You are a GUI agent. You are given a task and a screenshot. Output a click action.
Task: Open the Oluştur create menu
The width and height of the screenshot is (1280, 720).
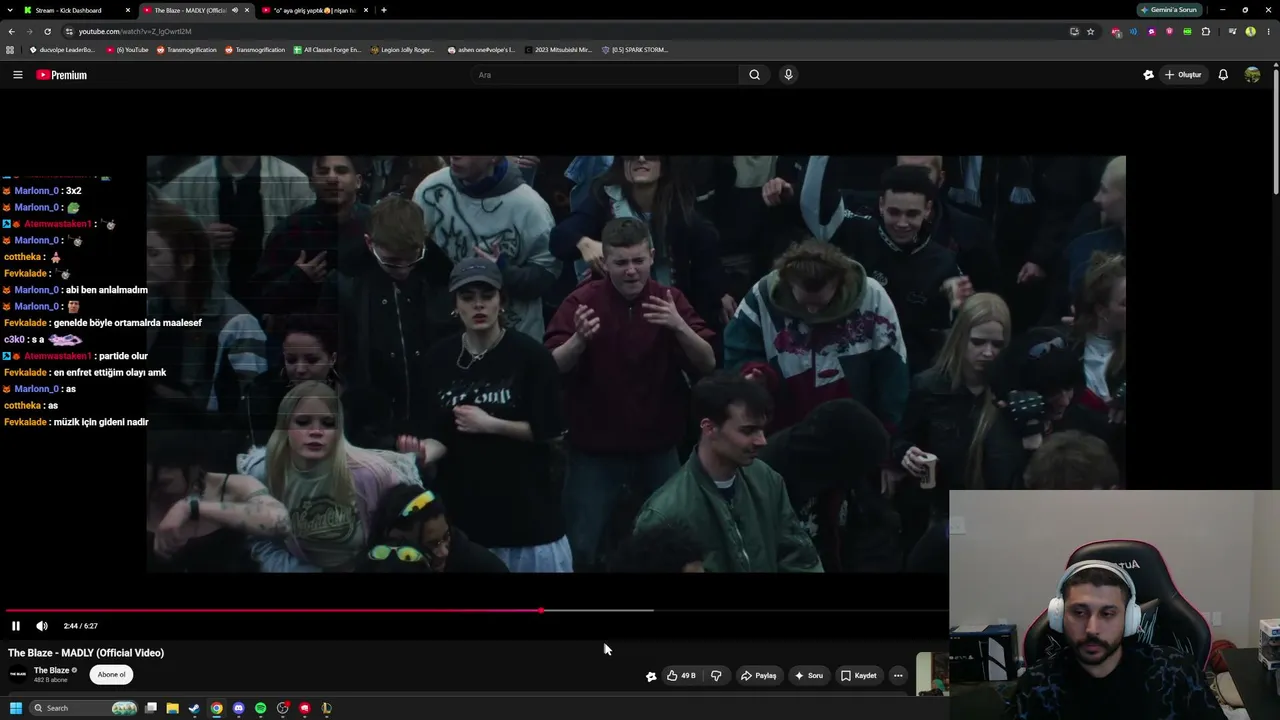pyautogui.click(x=1183, y=75)
